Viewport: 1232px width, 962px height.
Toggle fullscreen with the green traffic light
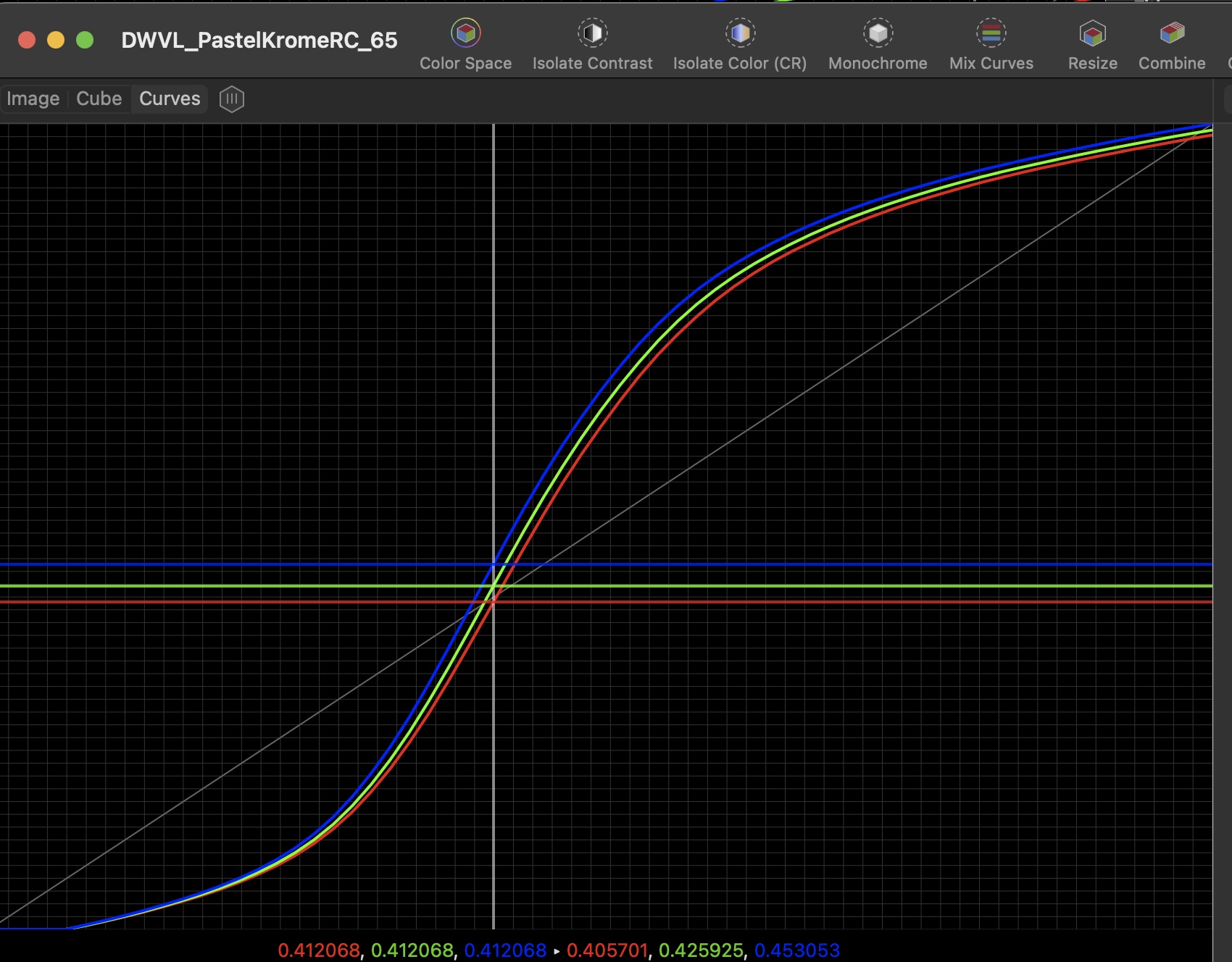86,41
